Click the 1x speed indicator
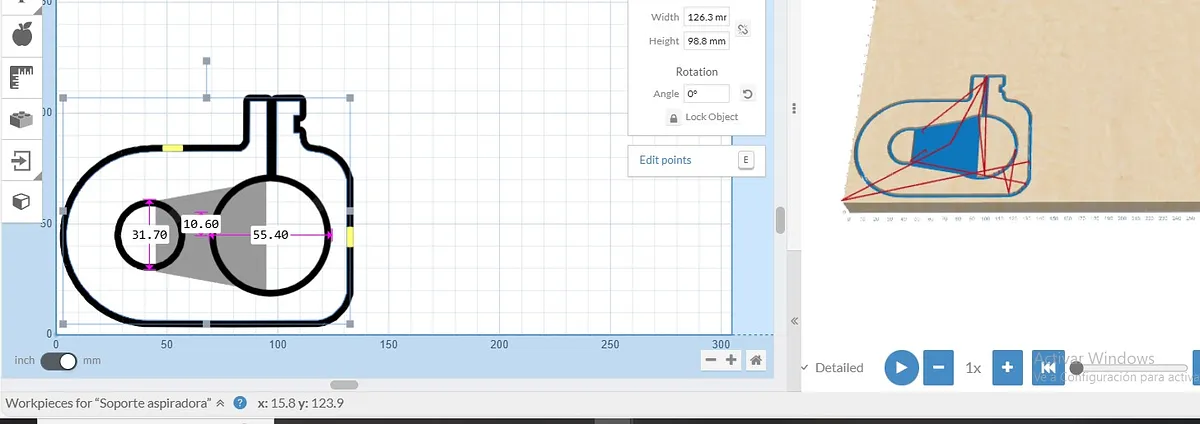Viewport: 1200px width, 424px height. (x=973, y=368)
